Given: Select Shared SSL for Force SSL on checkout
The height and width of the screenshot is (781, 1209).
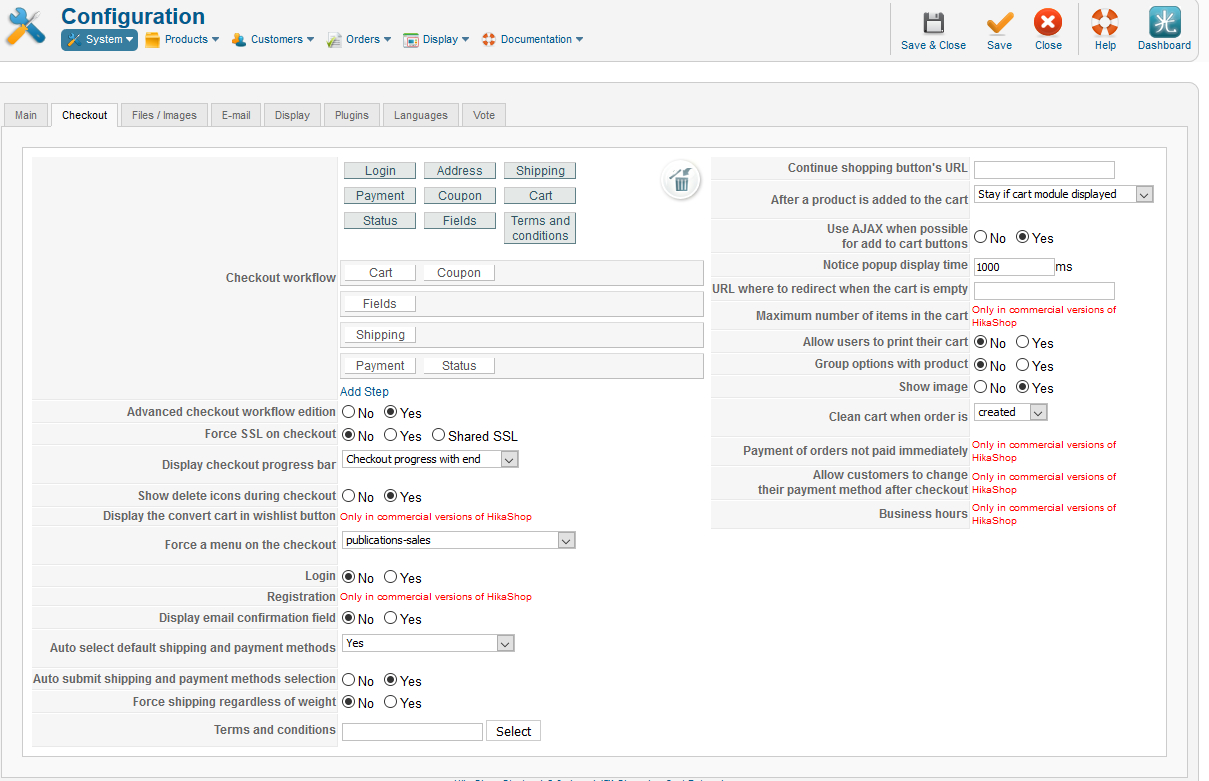Looking at the screenshot, I should pyautogui.click(x=438, y=435).
